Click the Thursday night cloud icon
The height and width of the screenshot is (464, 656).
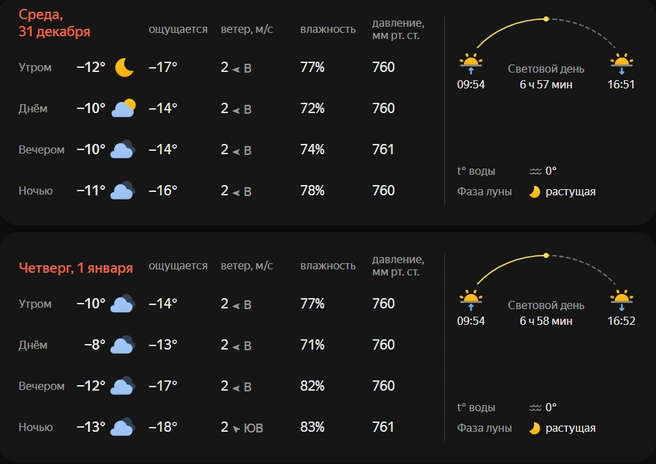coord(123,427)
